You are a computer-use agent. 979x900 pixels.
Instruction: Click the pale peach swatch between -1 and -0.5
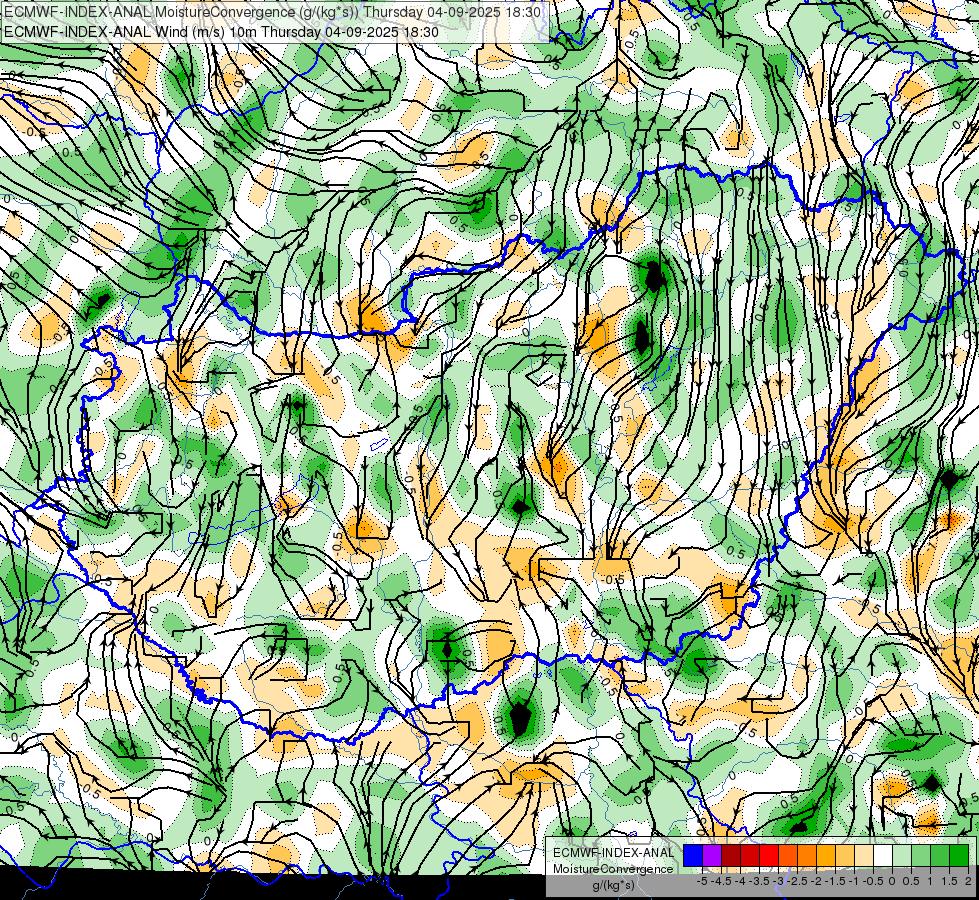pos(864,856)
